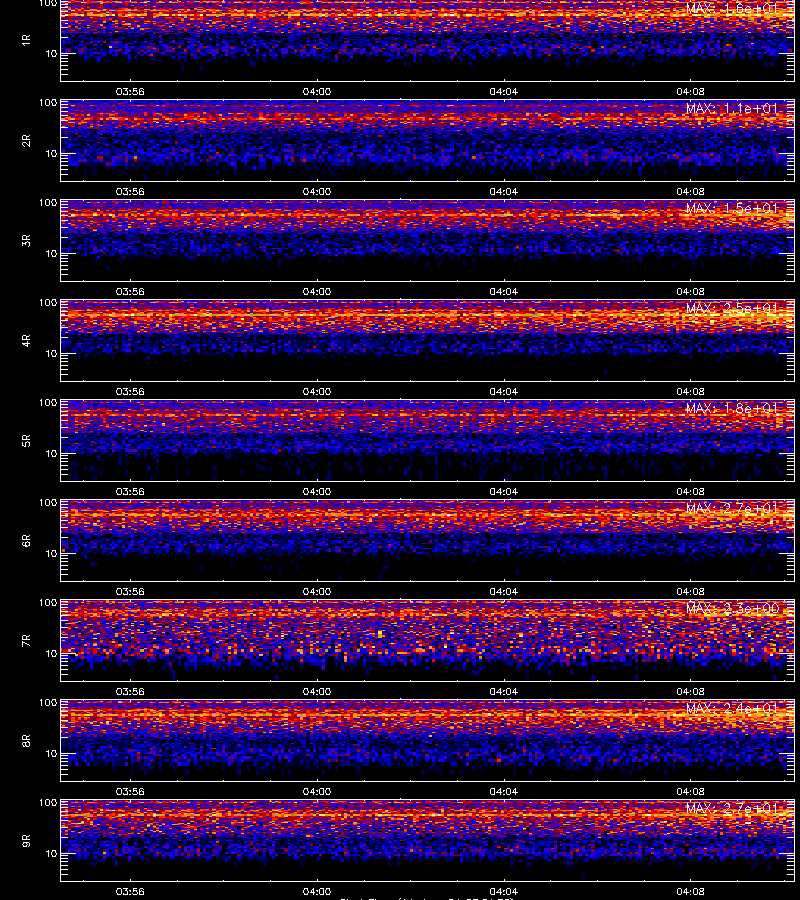Click the 8R panel axis label
The width and height of the screenshot is (800, 900).
[x=26, y=740]
